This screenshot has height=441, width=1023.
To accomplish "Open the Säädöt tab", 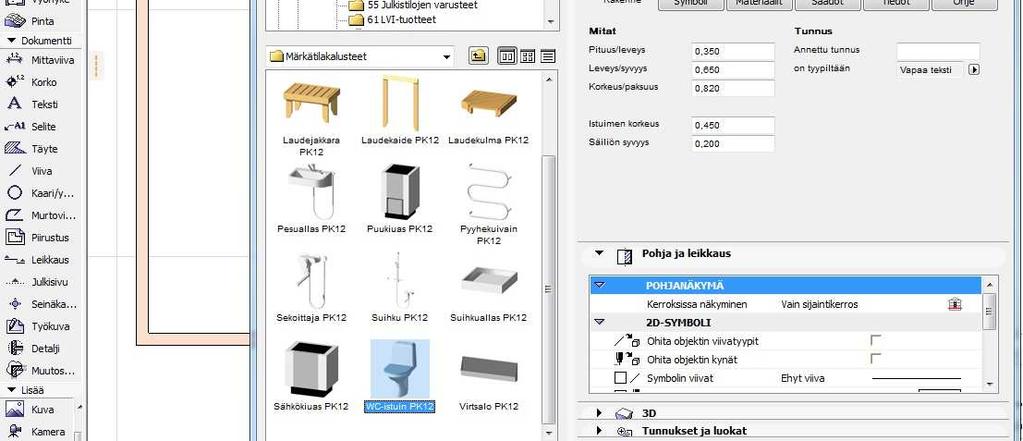I will (x=827, y=3).
